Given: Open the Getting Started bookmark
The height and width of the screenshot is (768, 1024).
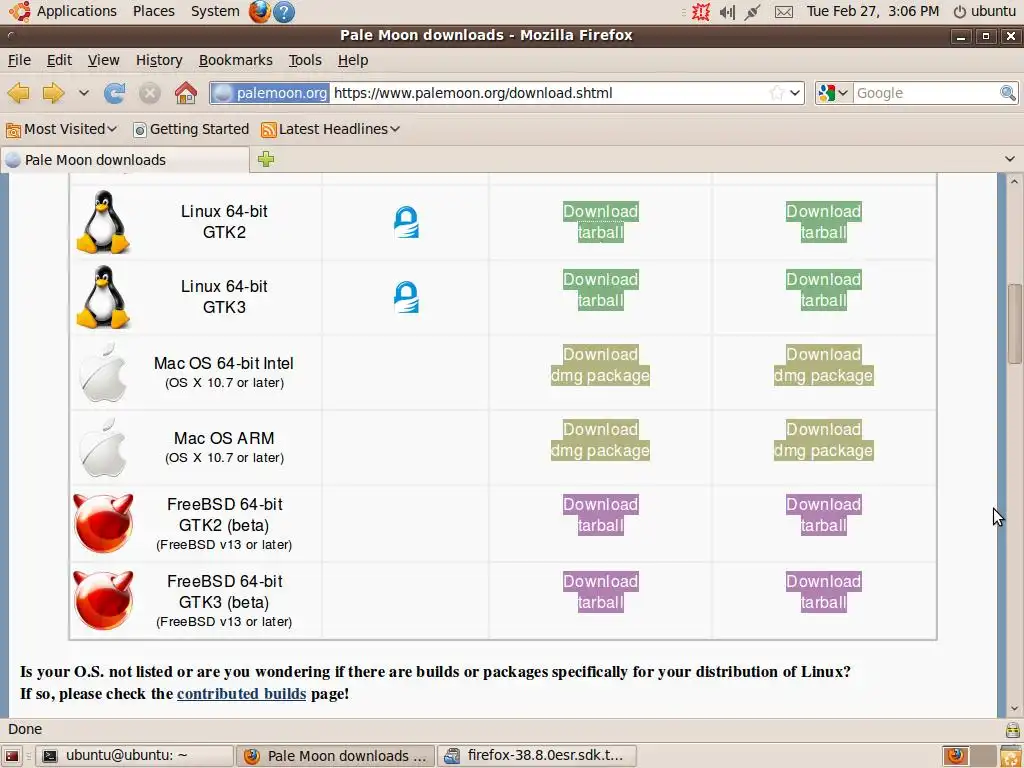Looking at the screenshot, I should pyautogui.click(x=191, y=129).
